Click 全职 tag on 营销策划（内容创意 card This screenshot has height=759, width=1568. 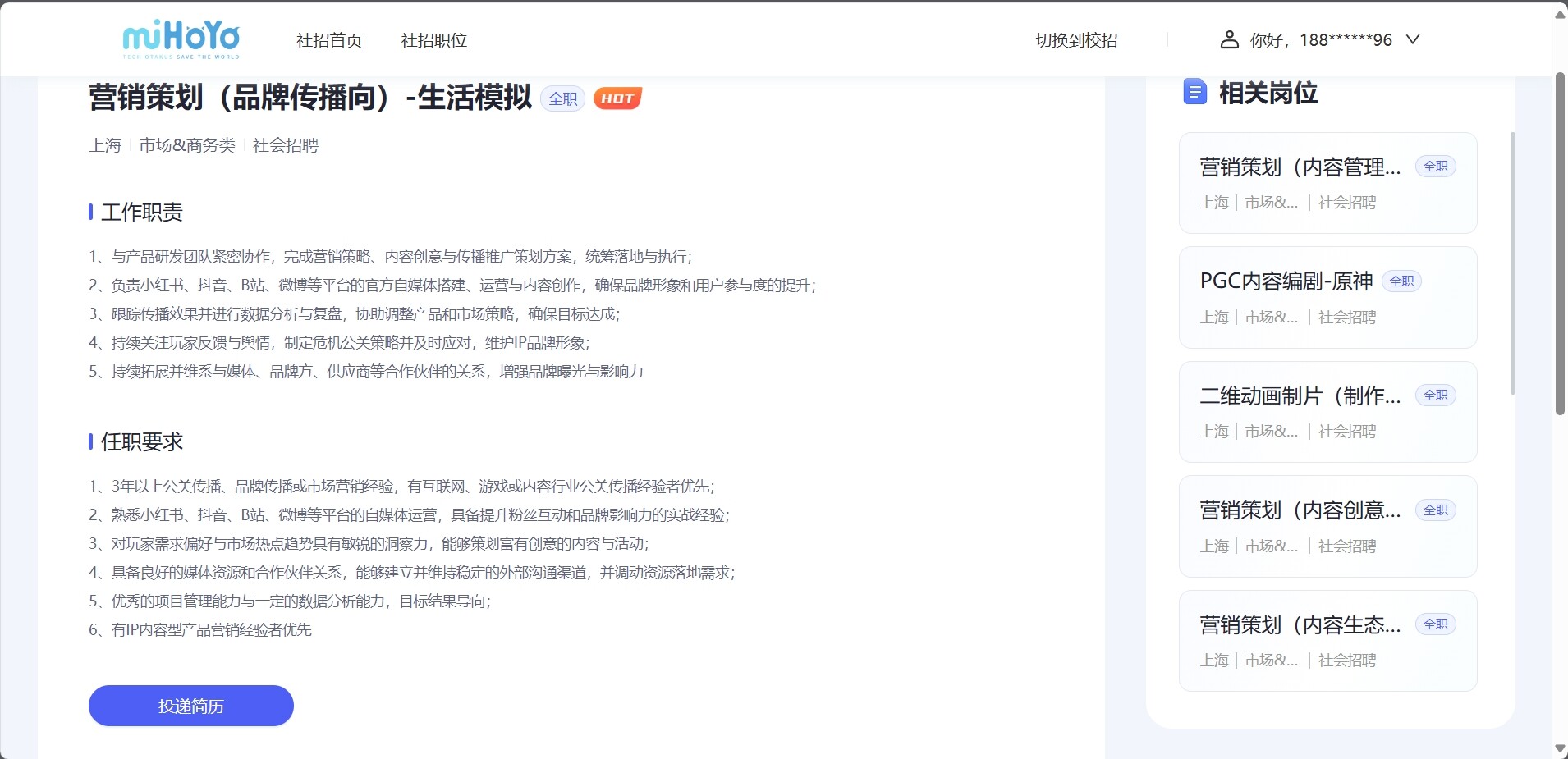point(1435,510)
